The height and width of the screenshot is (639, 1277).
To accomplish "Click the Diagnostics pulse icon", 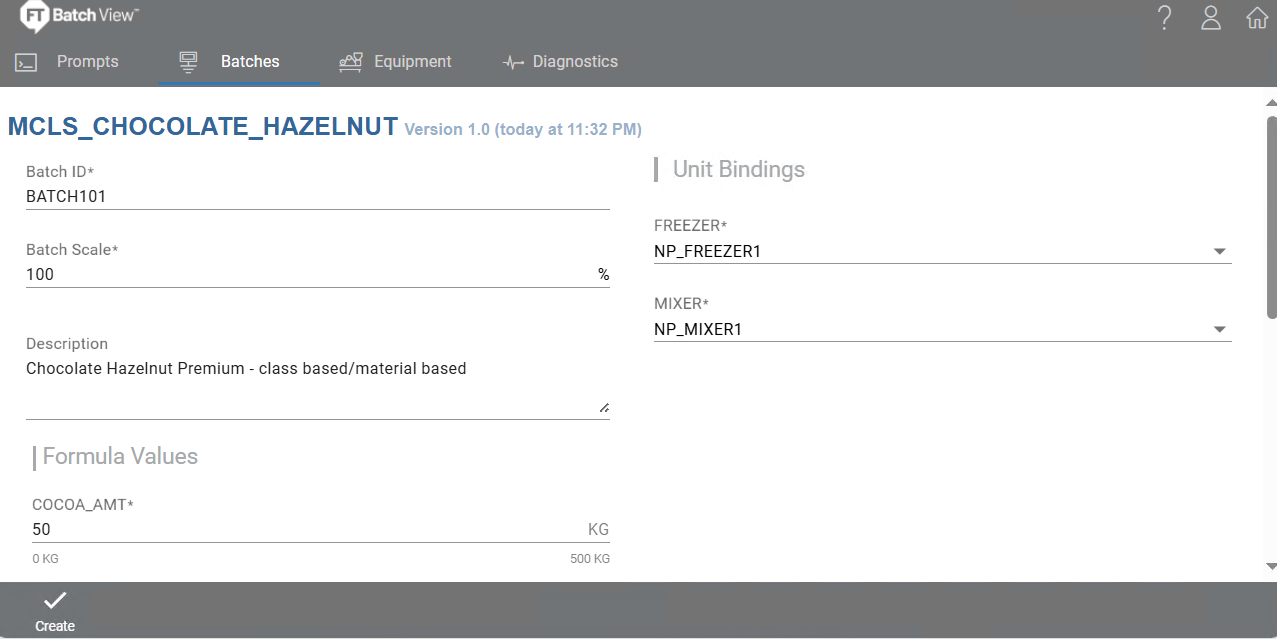I will click(513, 62).
